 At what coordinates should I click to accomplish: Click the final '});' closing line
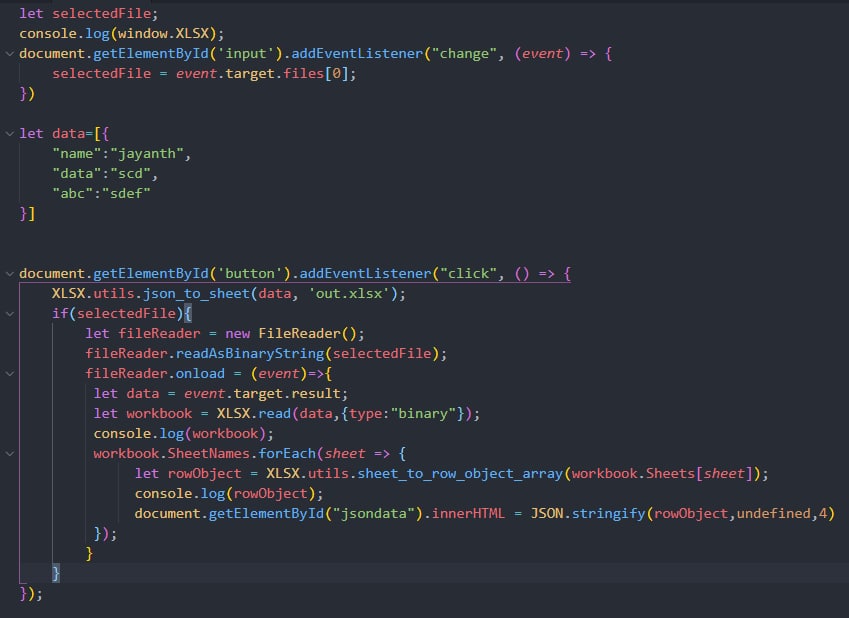[31, 594]
